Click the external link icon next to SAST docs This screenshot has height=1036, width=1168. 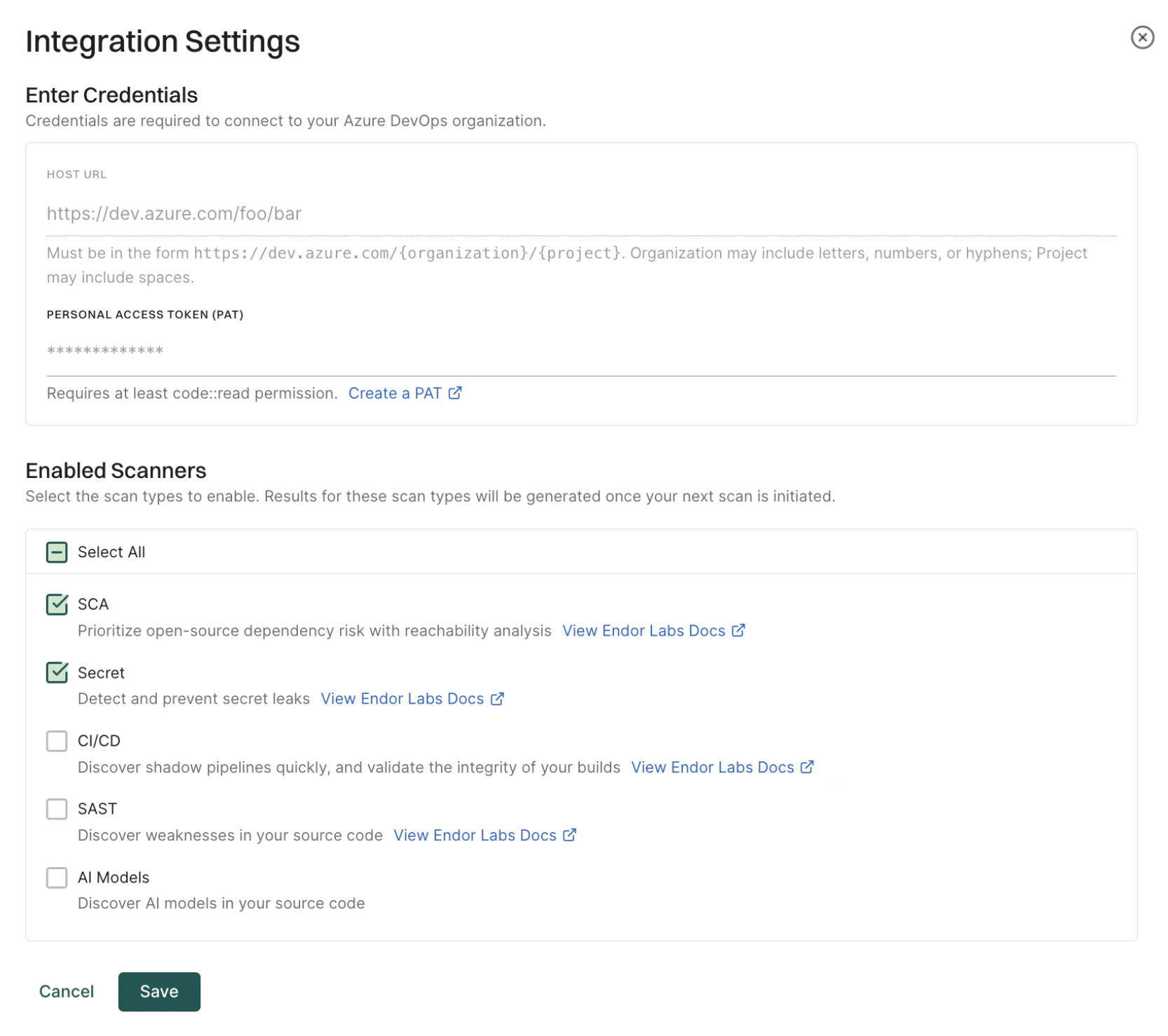click(x=569, y=835)
